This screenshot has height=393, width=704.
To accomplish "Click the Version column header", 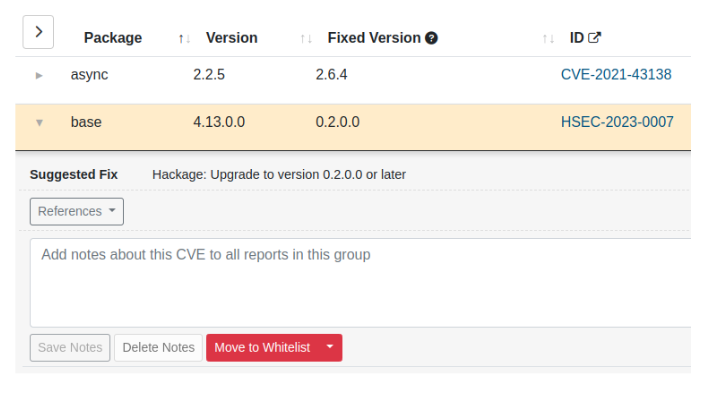I will [x=232, y=38].
